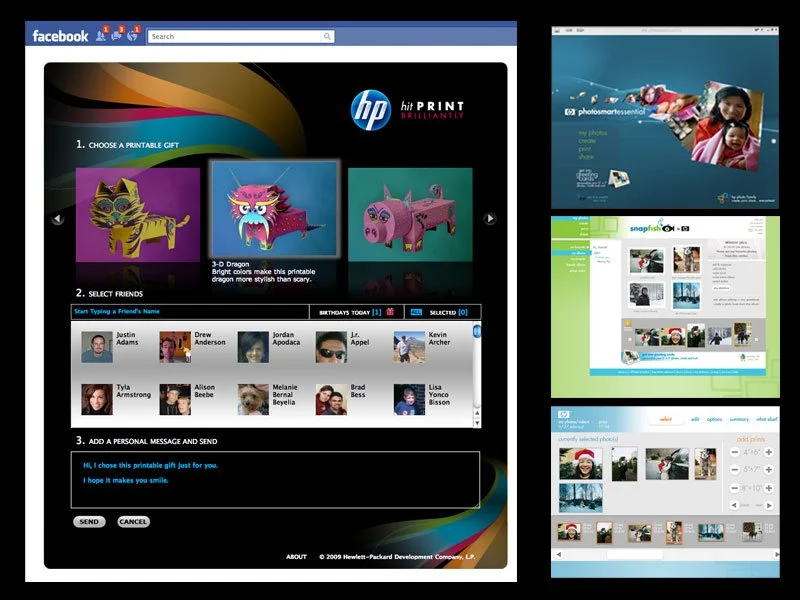Image resolution: width=800 pixels, height=600 pixels.
Task: Select friend Jordan Apodaca
Action: pos(269,347)
